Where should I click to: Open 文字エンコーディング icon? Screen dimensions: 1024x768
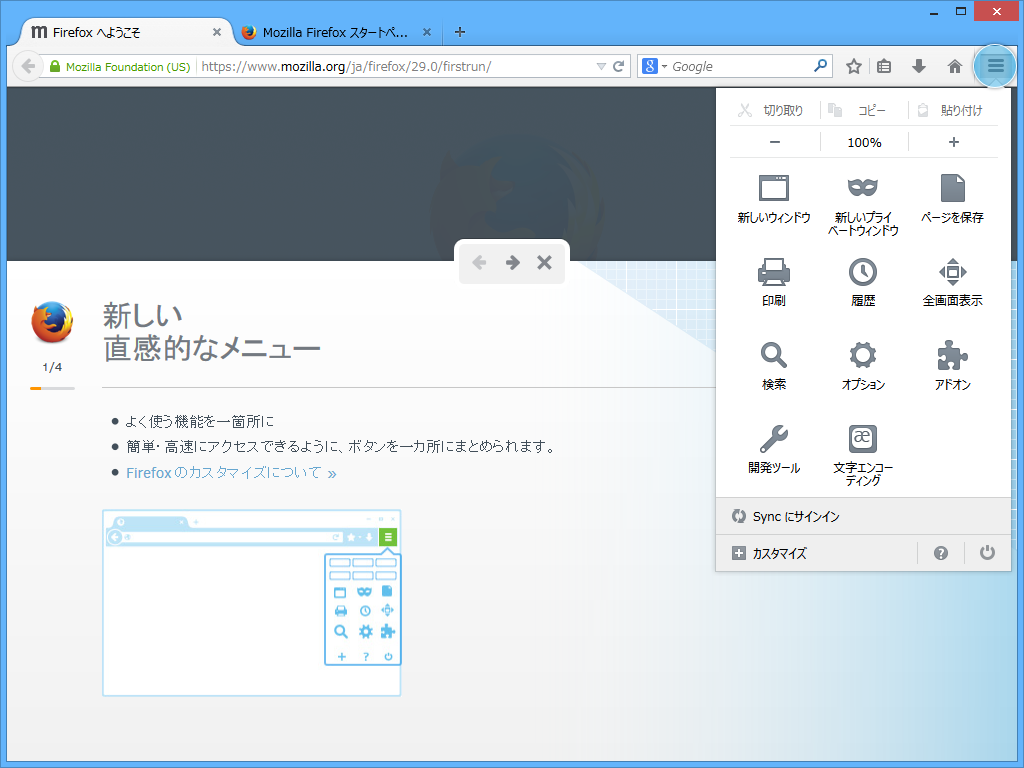click(863, 455)
